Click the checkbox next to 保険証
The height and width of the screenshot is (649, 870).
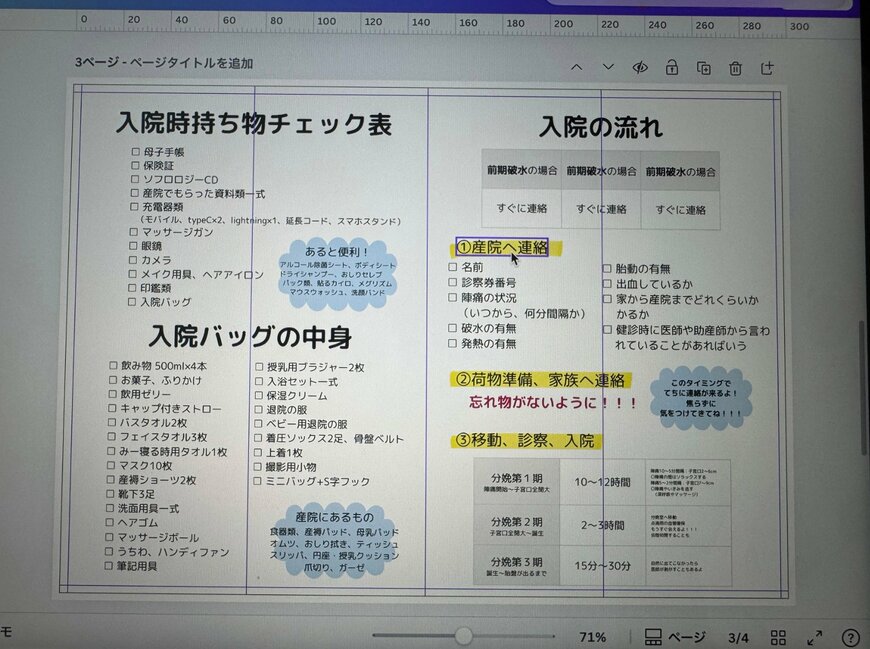pos(135,165)
